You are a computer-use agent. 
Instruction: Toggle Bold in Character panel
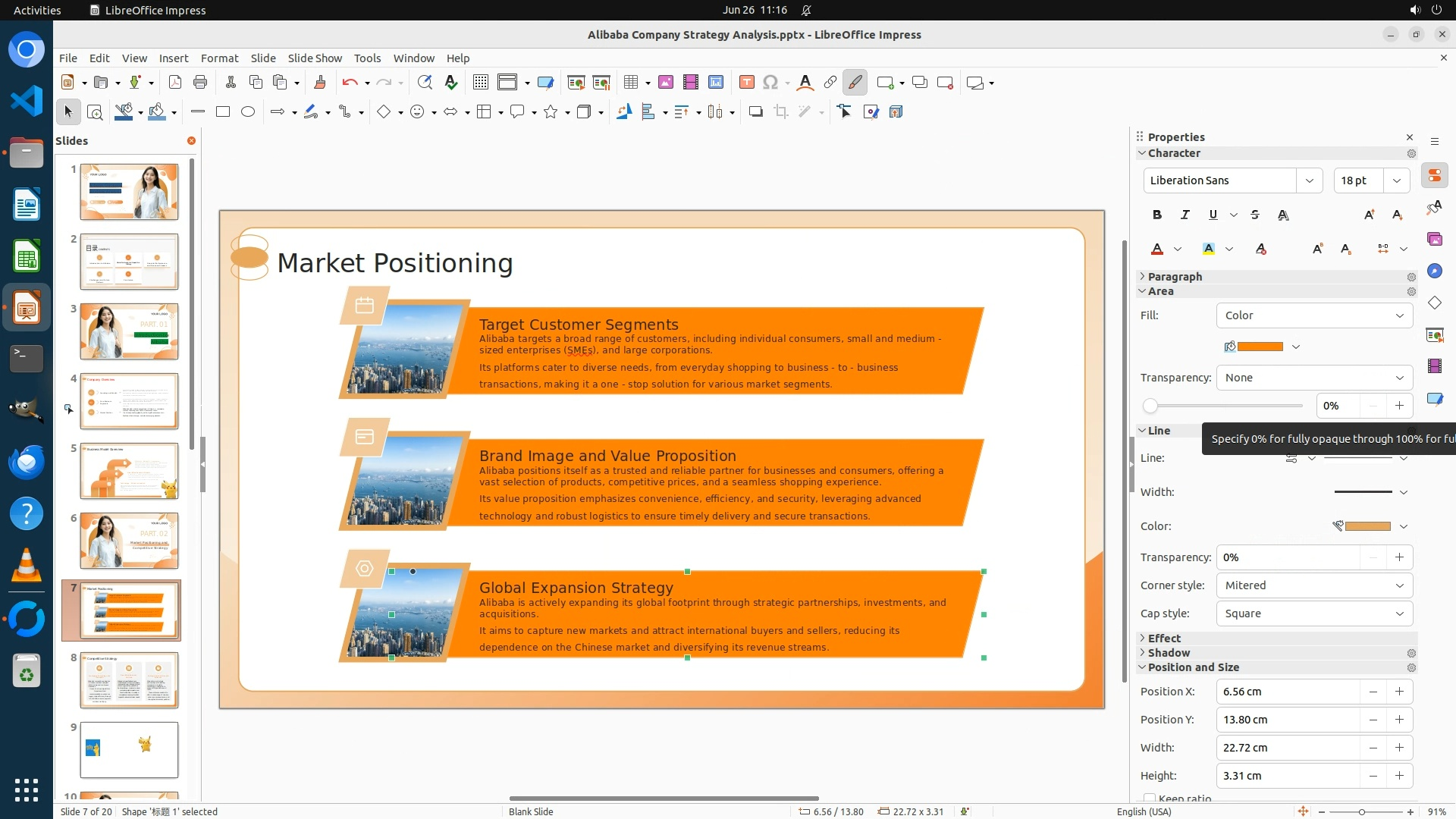pos(1156,215)
